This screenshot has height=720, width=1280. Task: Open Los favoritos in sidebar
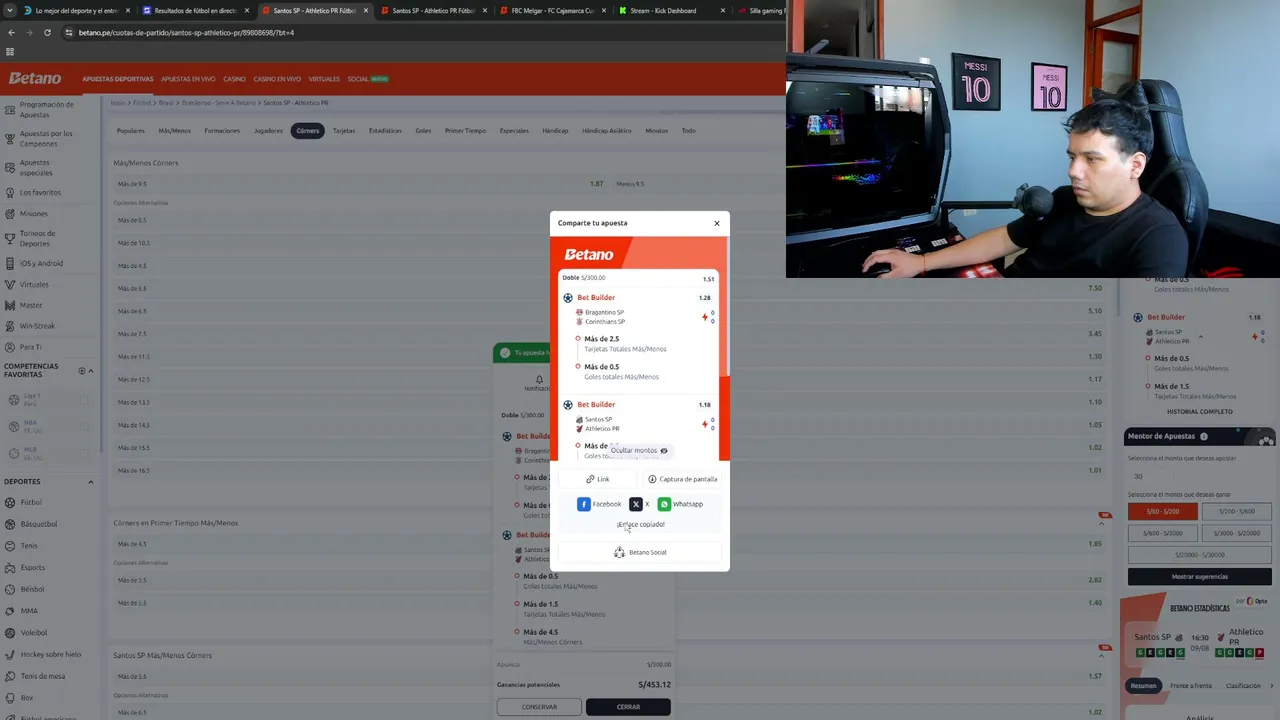tap(40, 192)
